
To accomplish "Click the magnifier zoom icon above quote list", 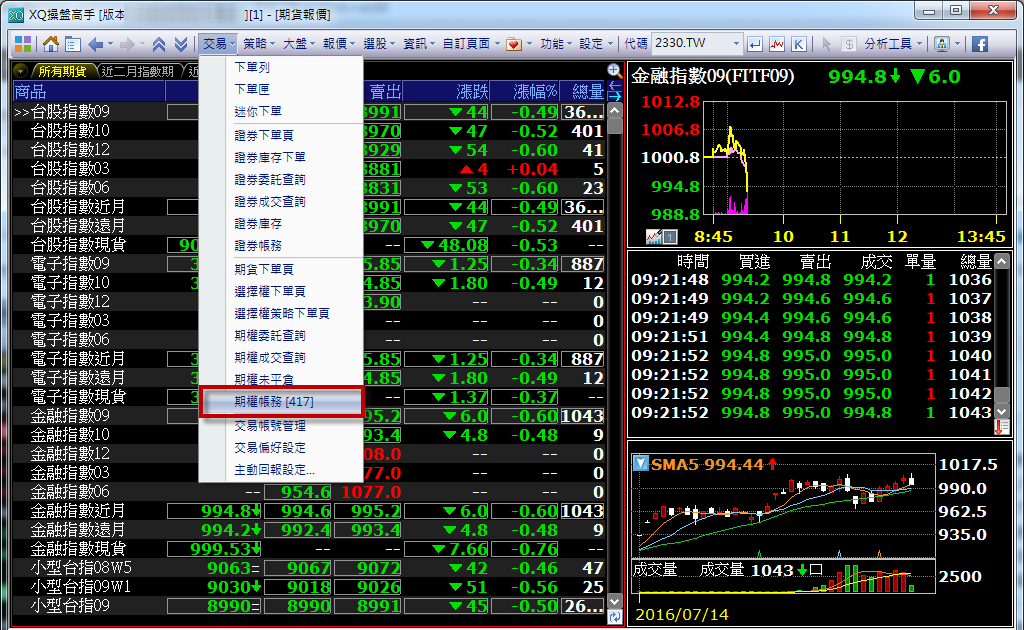I will point(615,71).
